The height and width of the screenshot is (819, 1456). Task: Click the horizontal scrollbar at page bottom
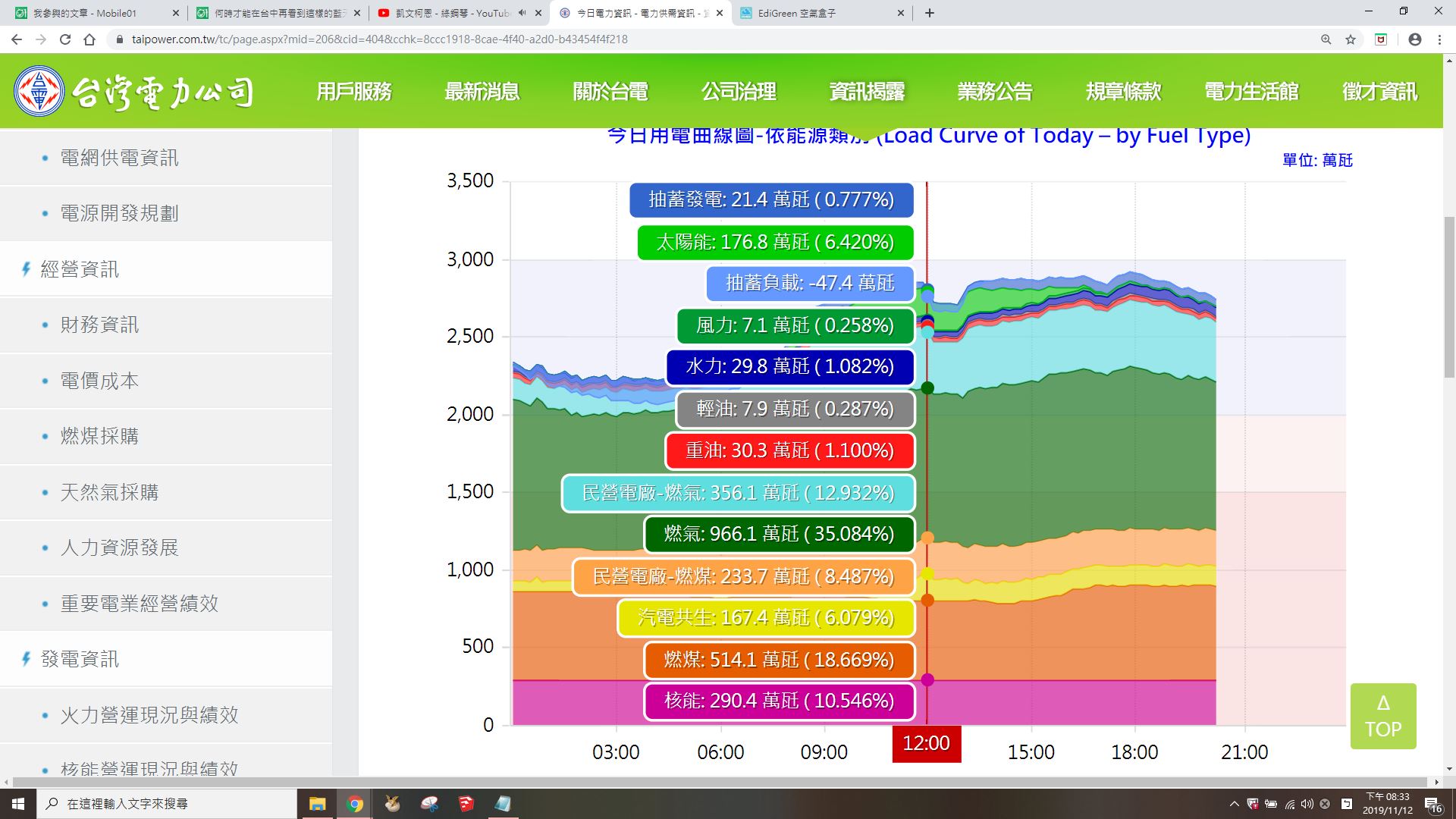(x=720, y=782)
